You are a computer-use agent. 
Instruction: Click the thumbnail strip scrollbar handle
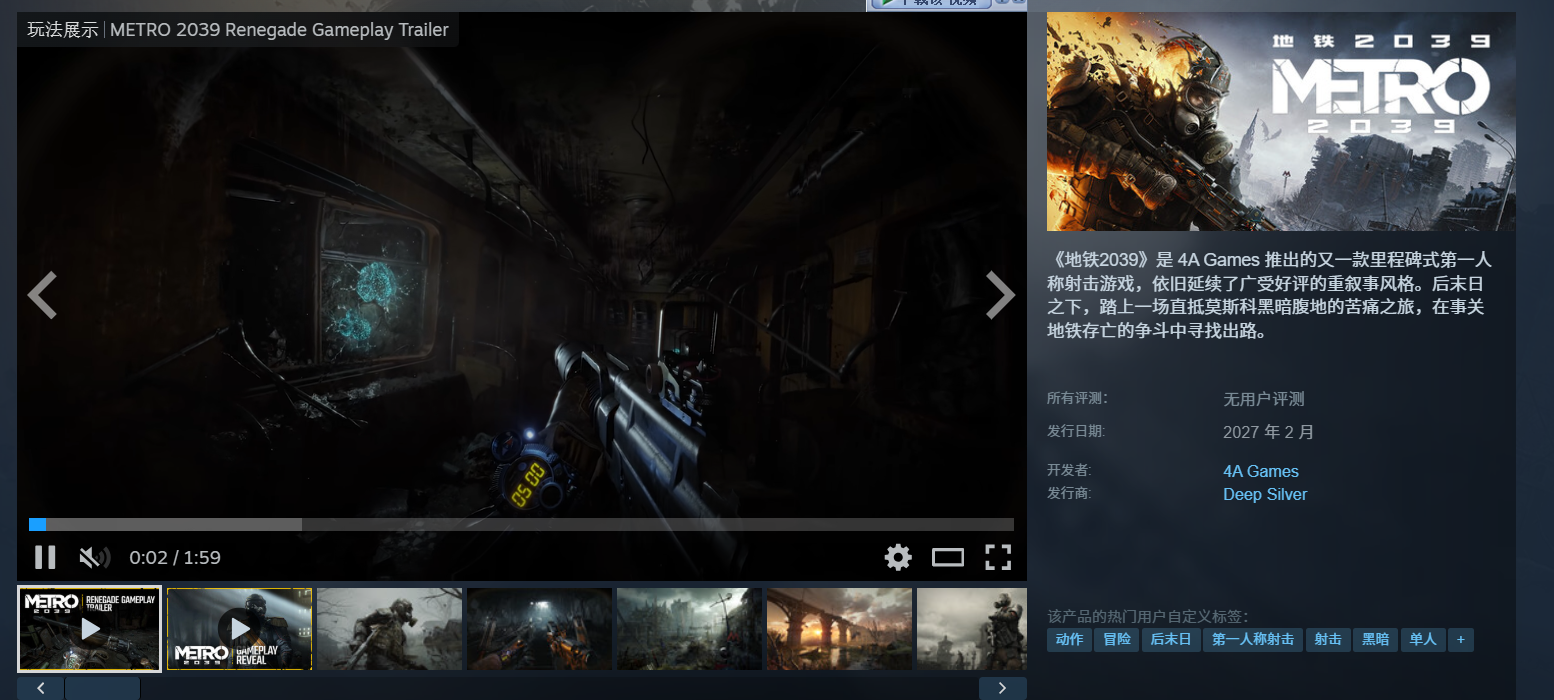coord(102,688)
